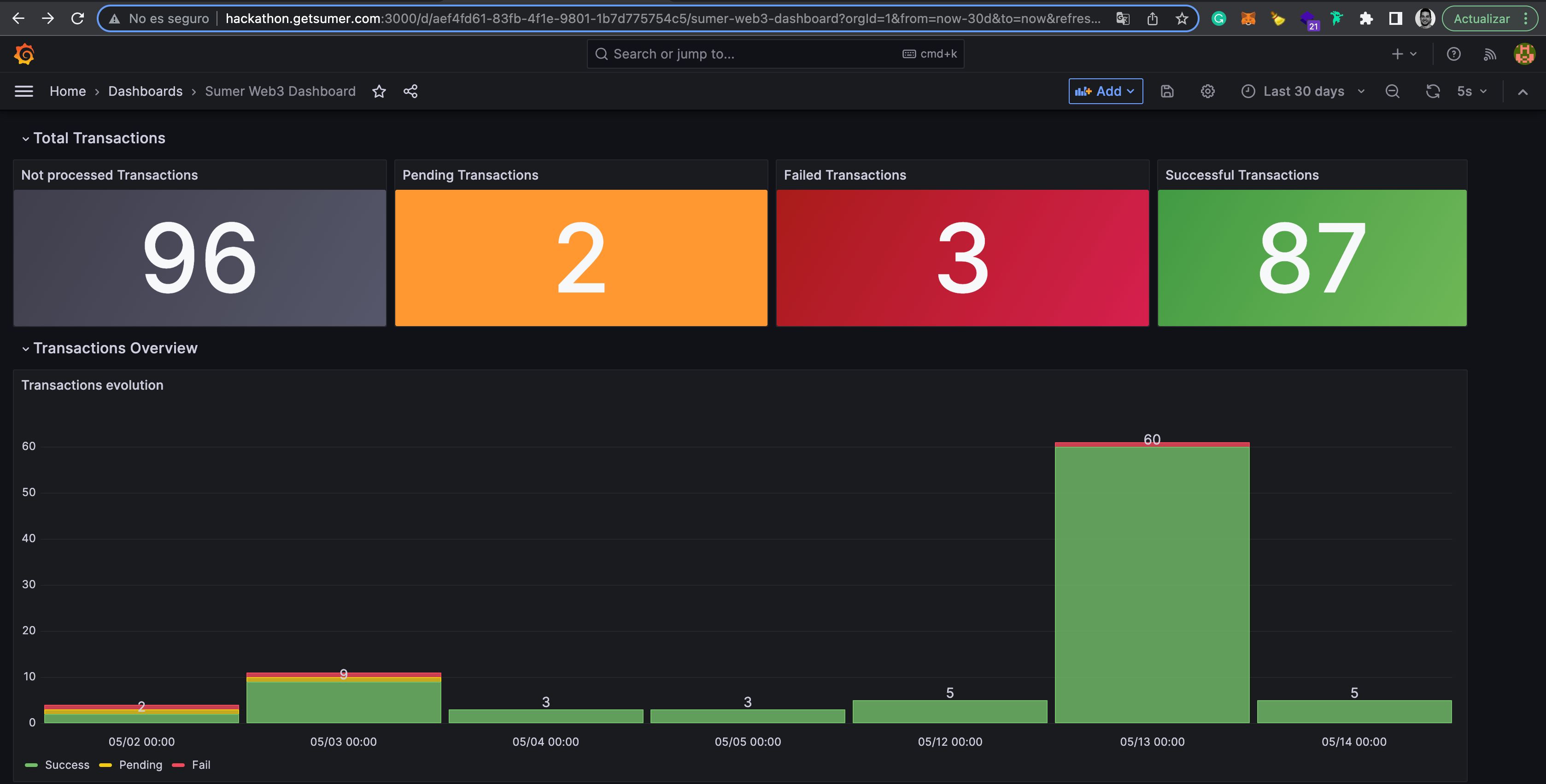Go to Dashboards breadcrumb
Image resolution: width=1546 pixels, height=784 pixels.
click(145, 91)
